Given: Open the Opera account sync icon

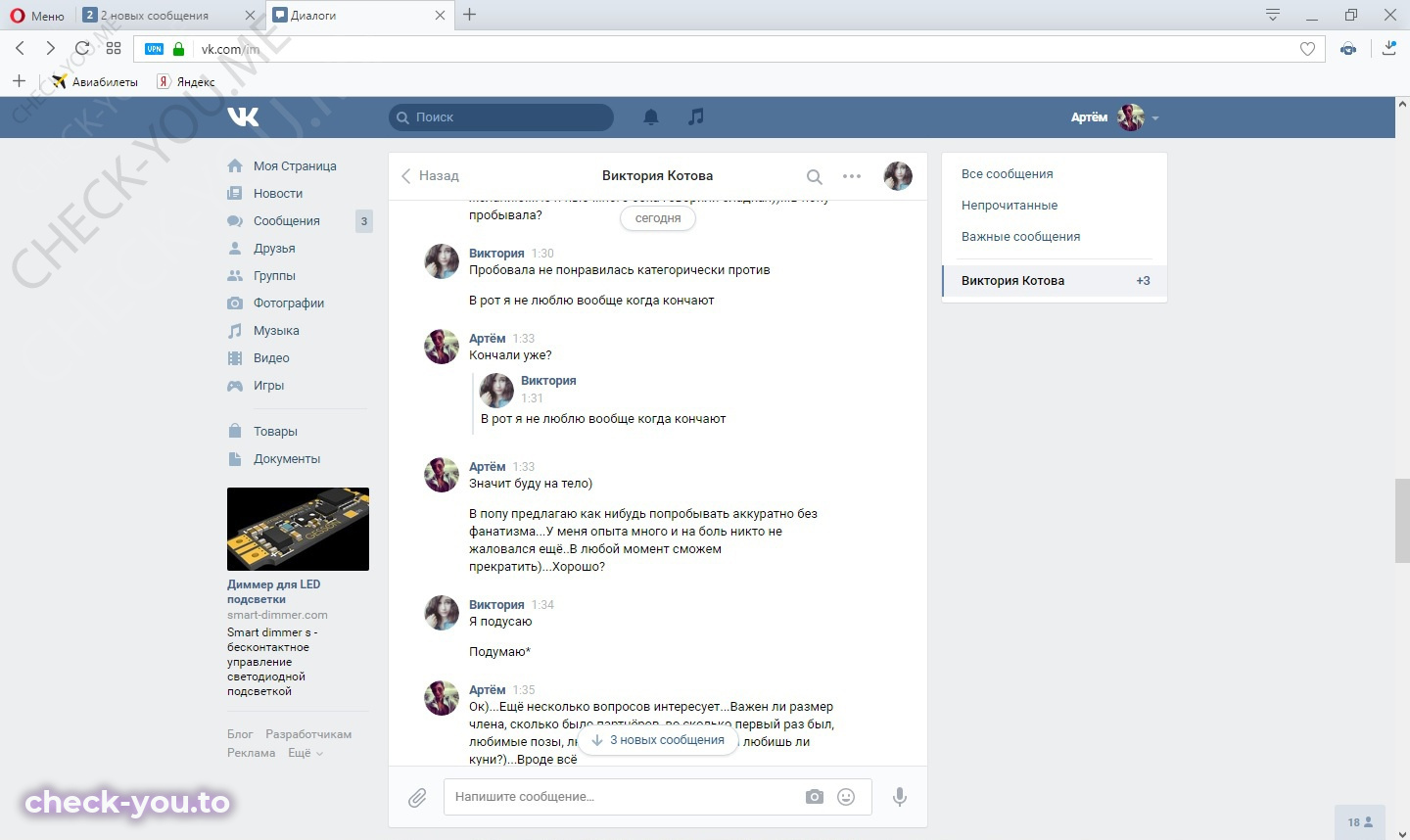Looking at the screenshot, I should pyautogui.click(x=1348, y=49).
